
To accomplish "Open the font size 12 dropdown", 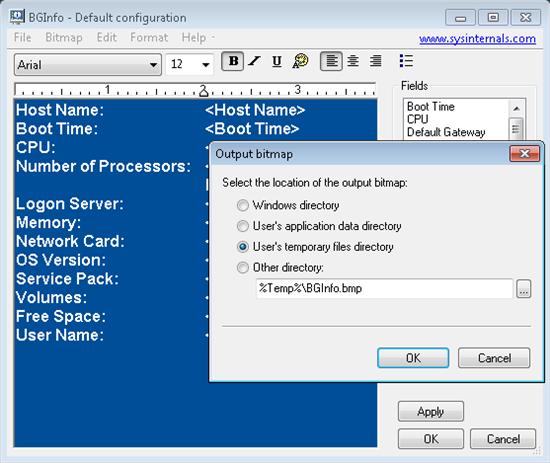I will [x=190, y=64].
